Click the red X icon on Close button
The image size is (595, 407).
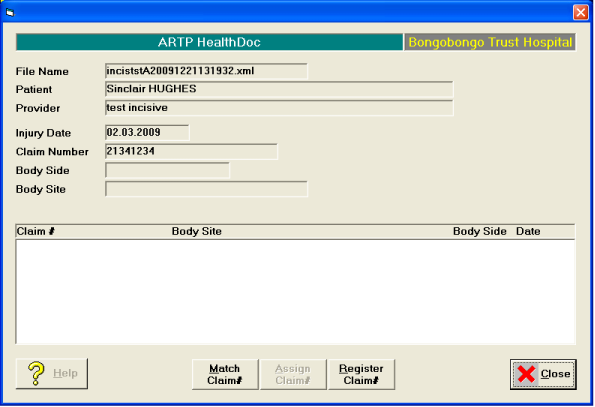click(526, 374)
